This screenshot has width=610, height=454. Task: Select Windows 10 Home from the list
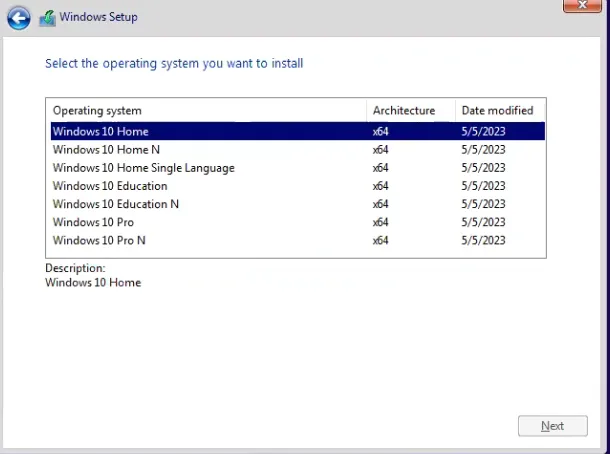point(298,131)
